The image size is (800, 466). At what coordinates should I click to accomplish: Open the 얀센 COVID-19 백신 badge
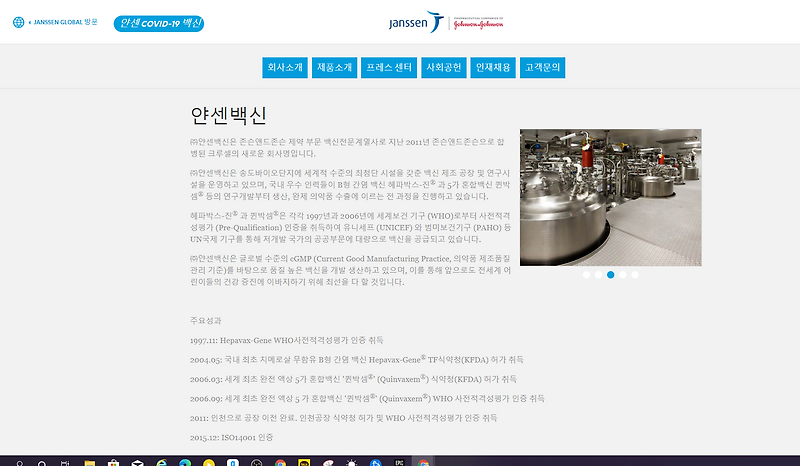pos(159,23)
